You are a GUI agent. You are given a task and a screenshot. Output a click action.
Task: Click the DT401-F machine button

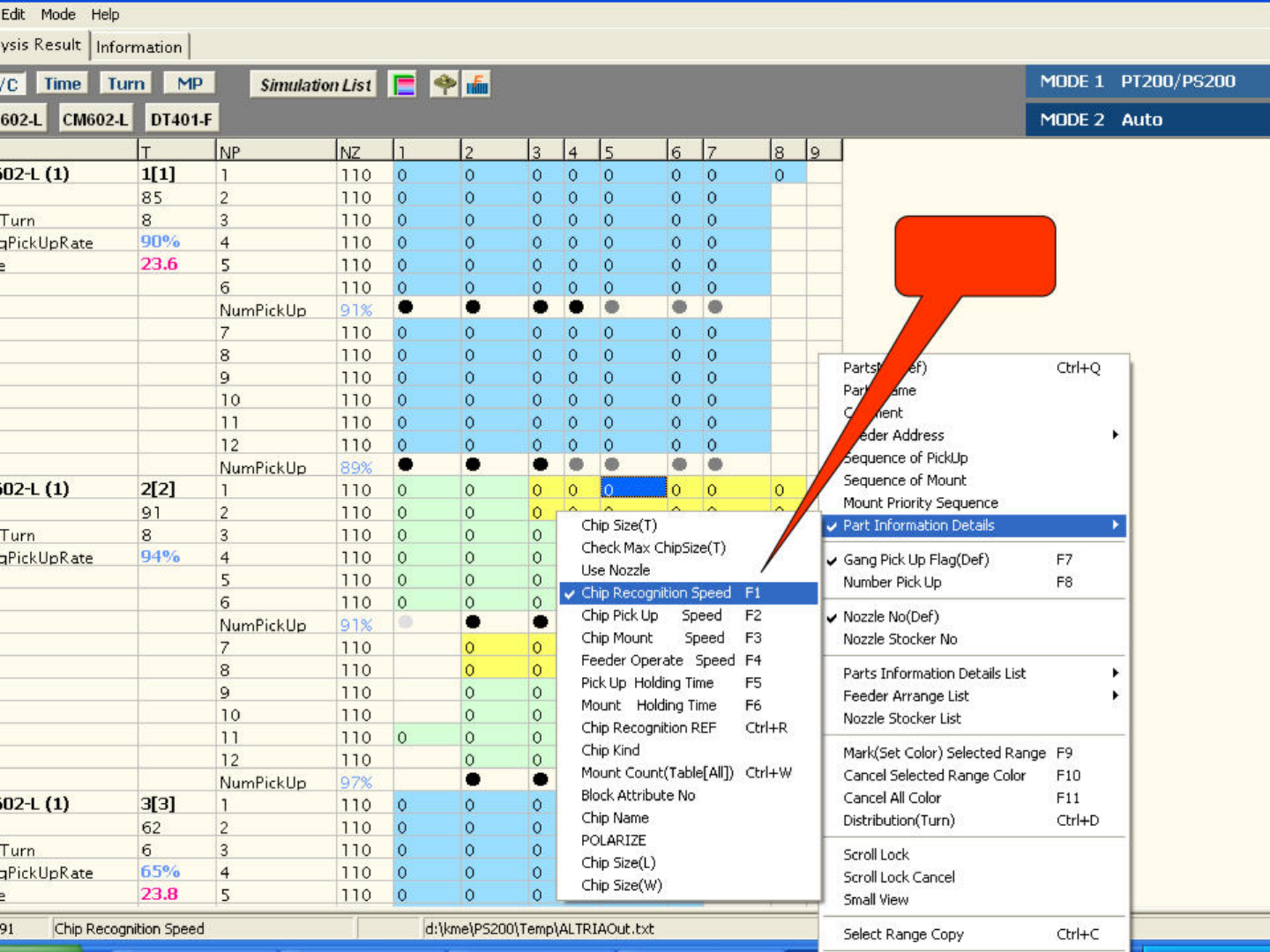coord(181,119)
